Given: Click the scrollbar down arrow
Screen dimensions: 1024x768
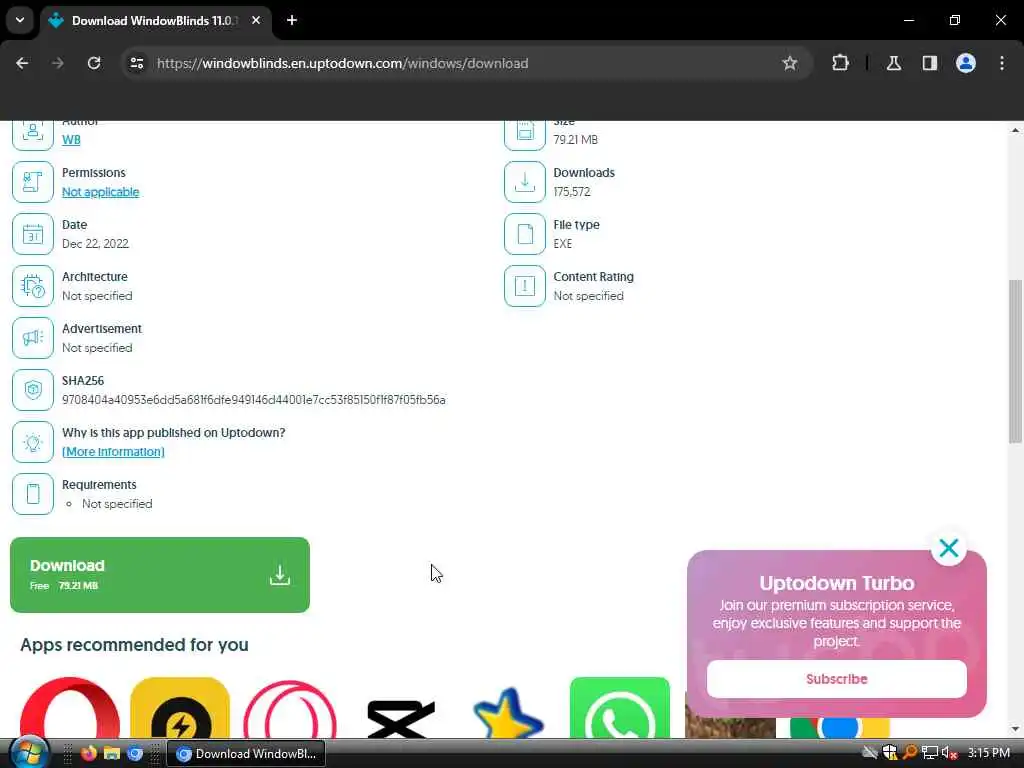Looking at the screenshot, I should tap(1015, 729).
